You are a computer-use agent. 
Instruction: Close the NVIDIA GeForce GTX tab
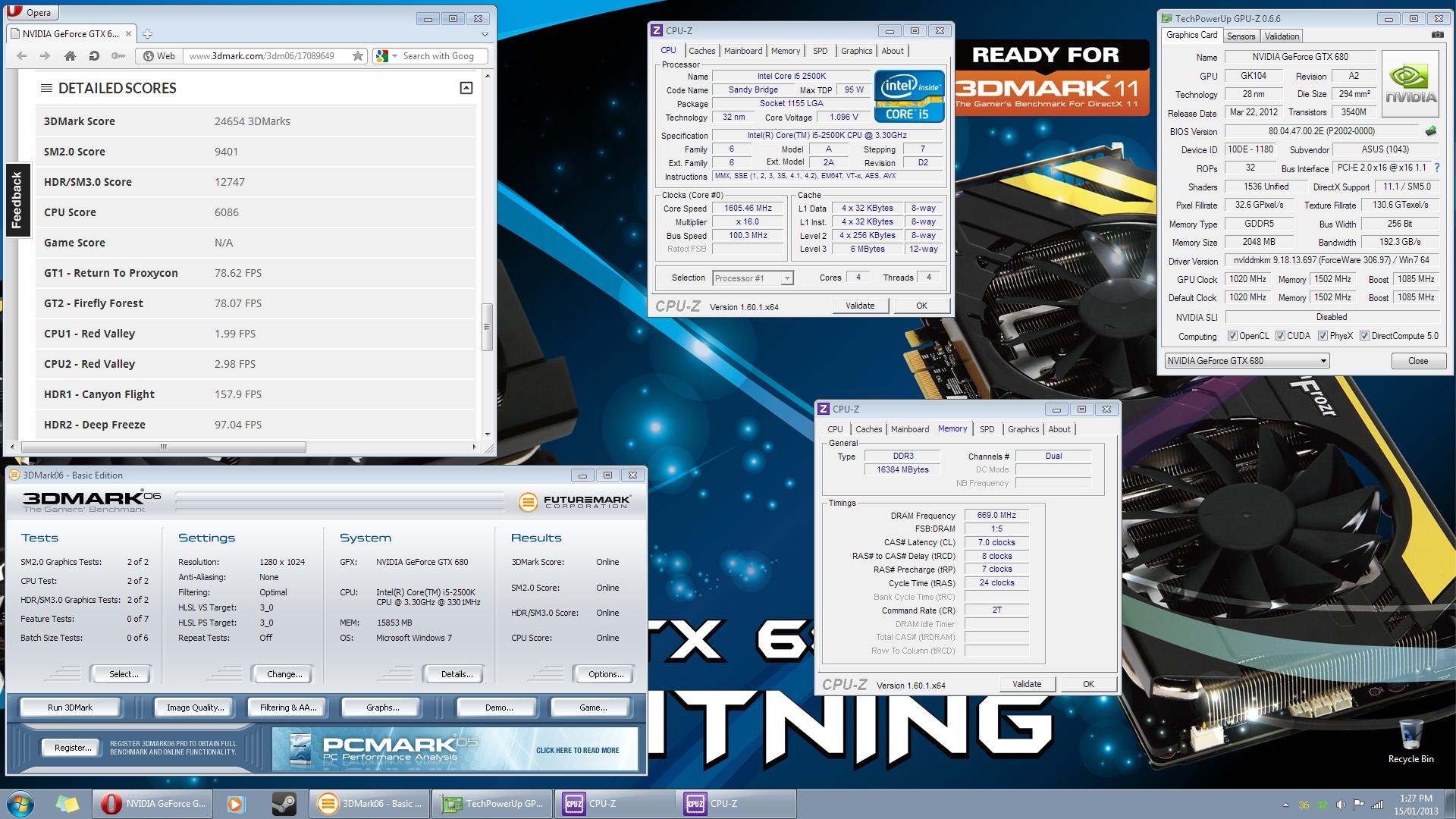click(x=129, y=33)
